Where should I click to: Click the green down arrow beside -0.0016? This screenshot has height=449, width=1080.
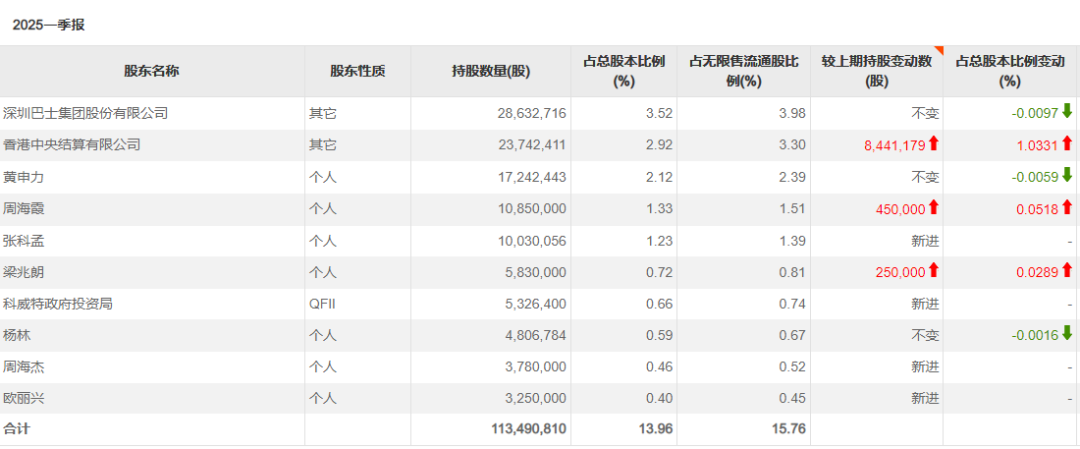pos(1067,334)
